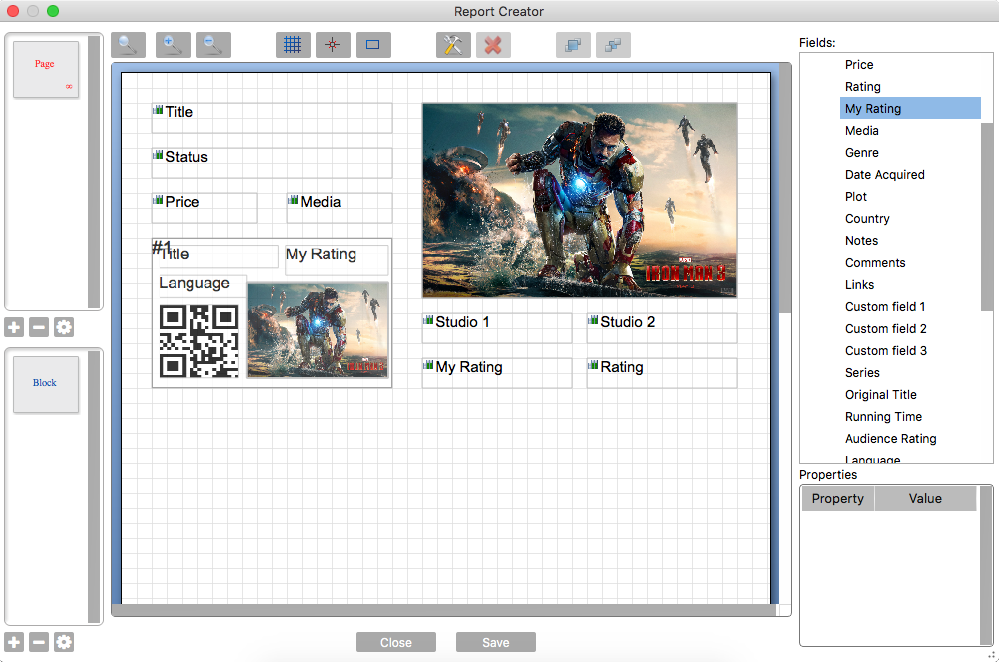Remove a page with the minus icon
Viewport: 999px width, 662px height.
[39, 327]
